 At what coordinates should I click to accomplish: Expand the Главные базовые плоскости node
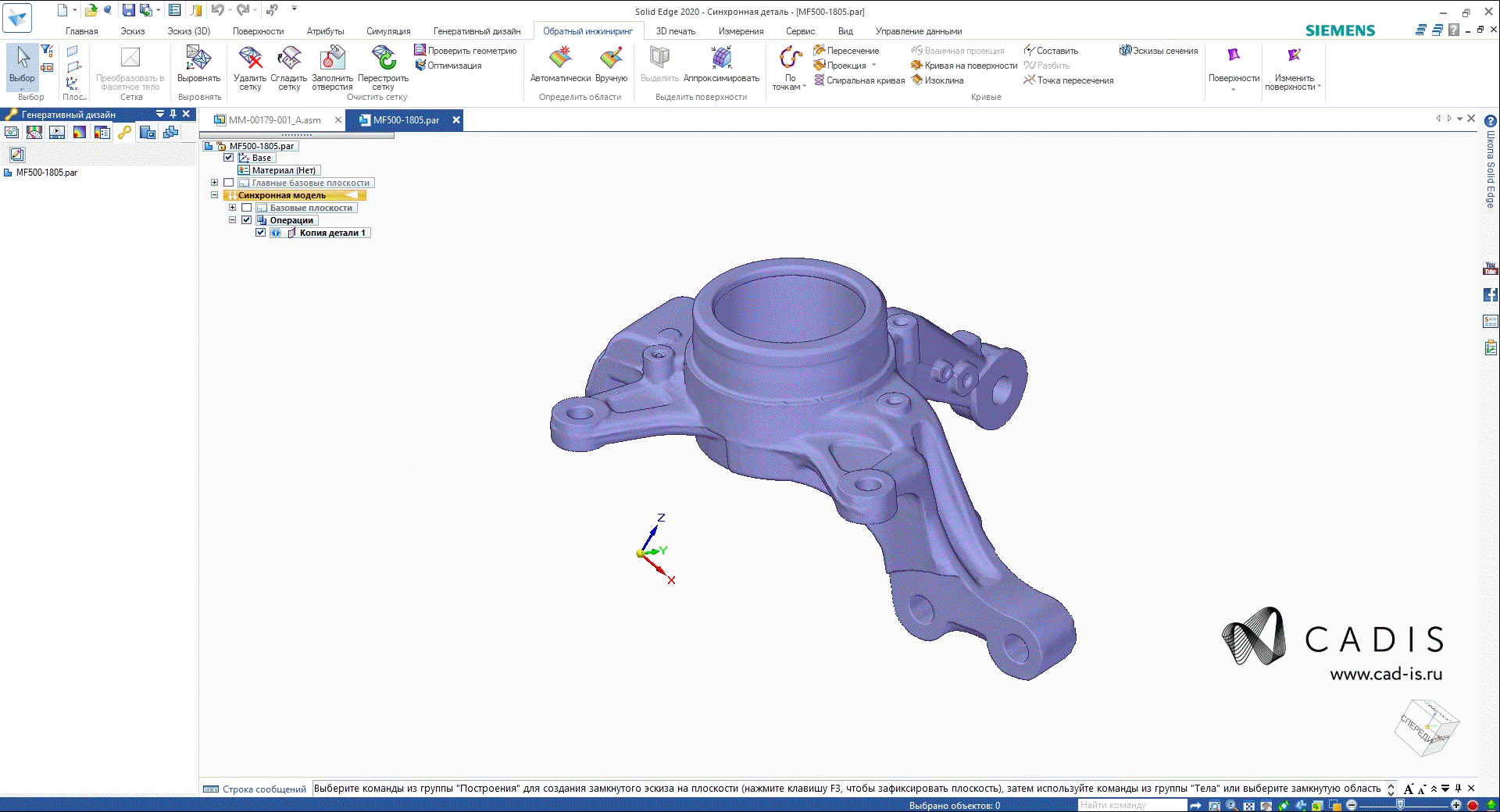[214, 183]
